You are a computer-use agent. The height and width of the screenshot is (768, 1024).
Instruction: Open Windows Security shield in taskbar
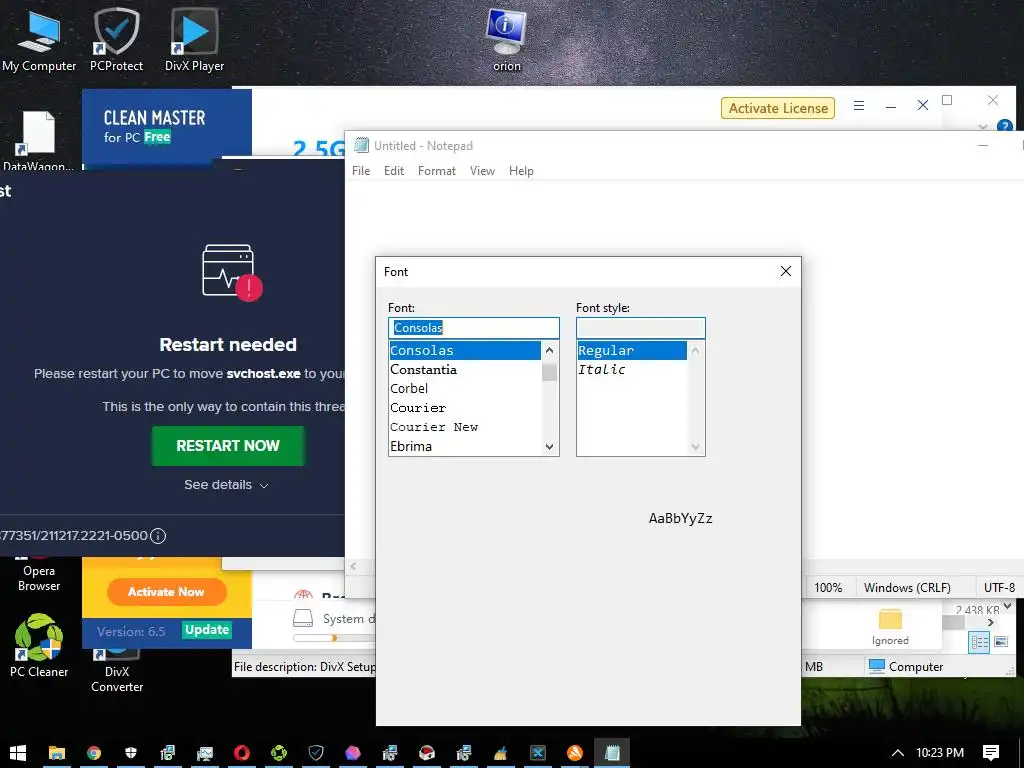tap(131, 753)
